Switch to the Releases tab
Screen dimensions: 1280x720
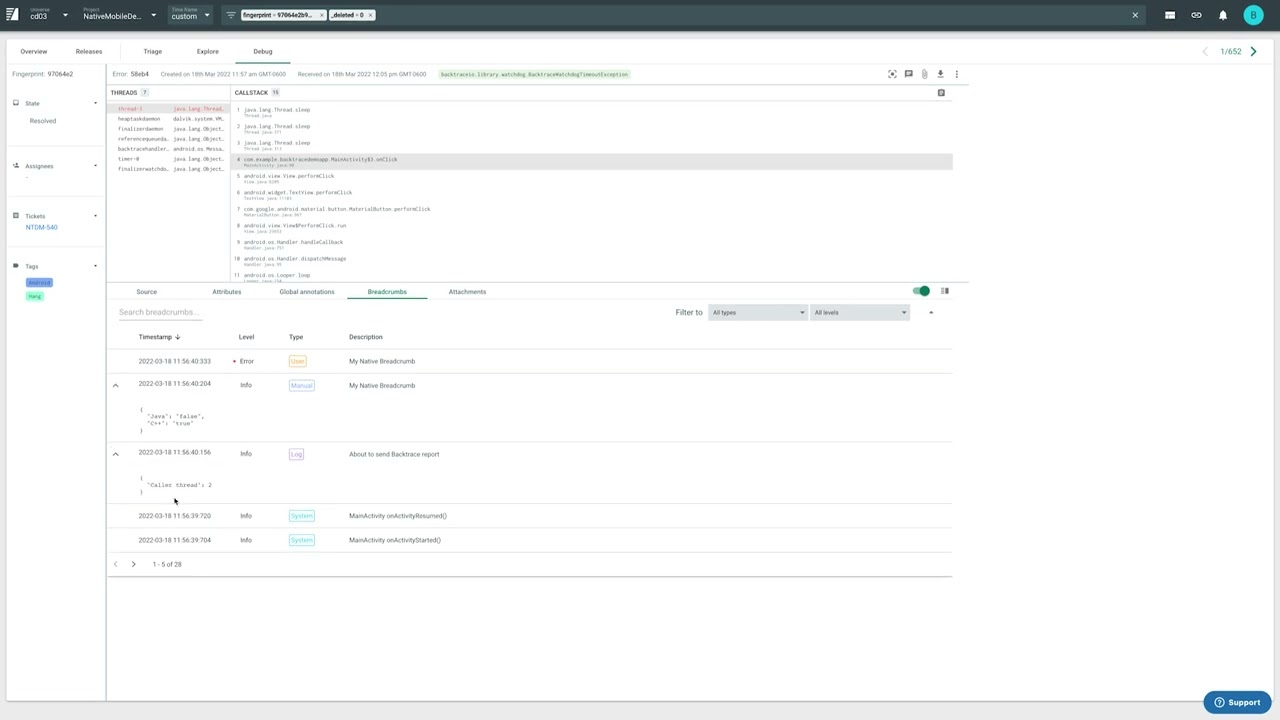tap(89, 51)
